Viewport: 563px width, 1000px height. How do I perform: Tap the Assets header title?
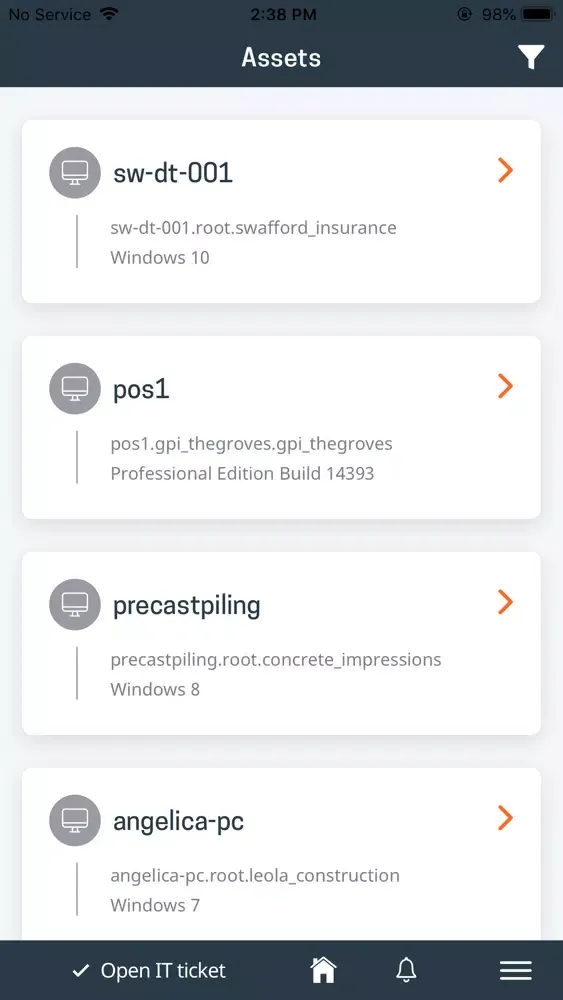(x=281, y=58)
